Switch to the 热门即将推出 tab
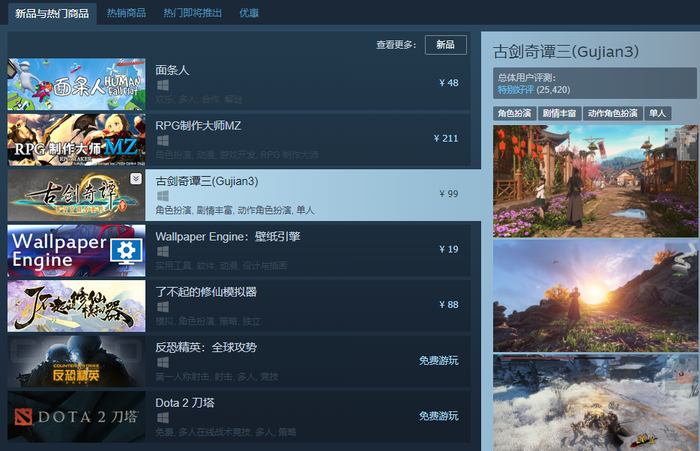 click(192, 13)
